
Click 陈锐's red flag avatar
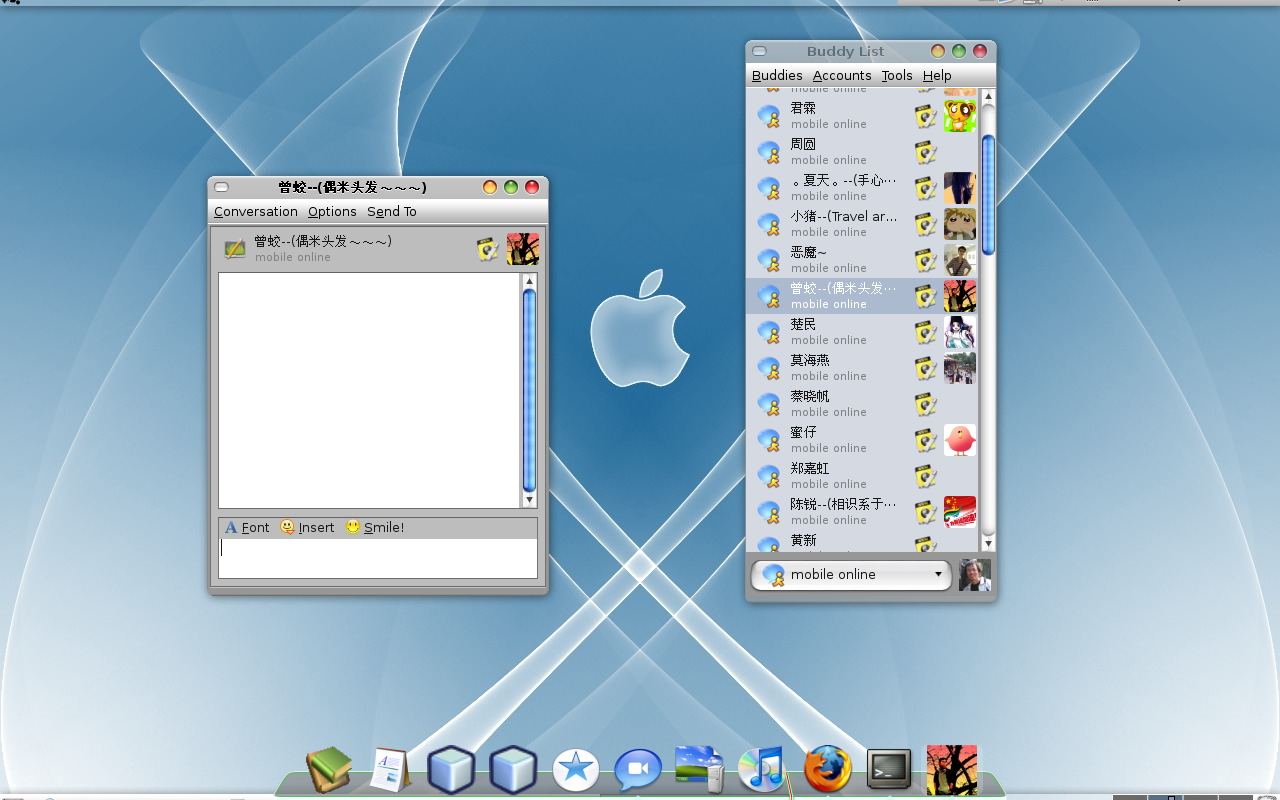[960, 512]
